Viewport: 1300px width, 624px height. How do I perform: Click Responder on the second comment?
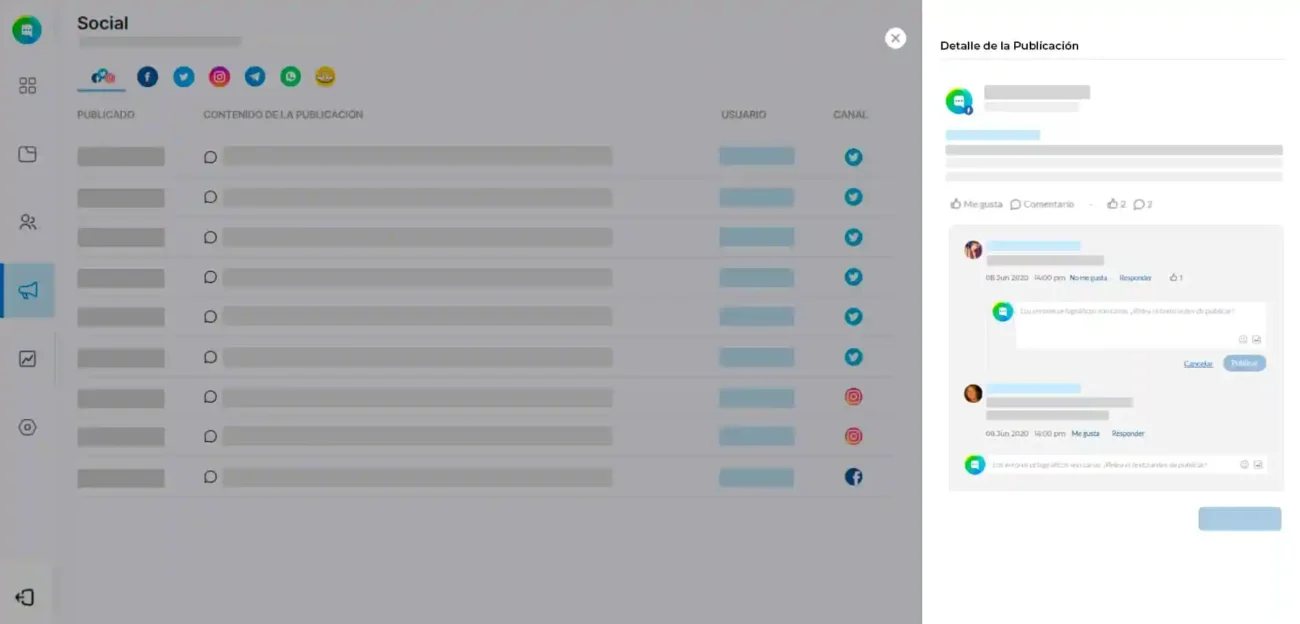pyautogui.click(x=1128, y=434)
